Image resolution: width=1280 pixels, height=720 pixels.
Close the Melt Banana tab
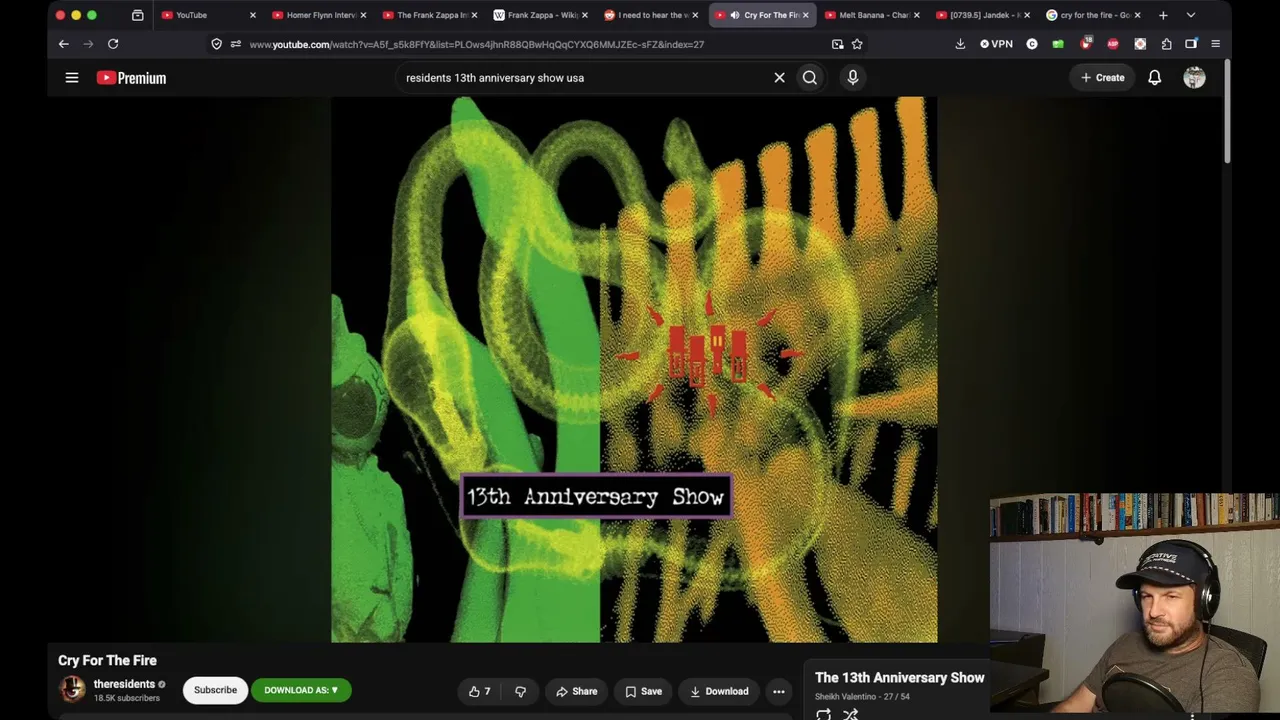tap(916, 15)
